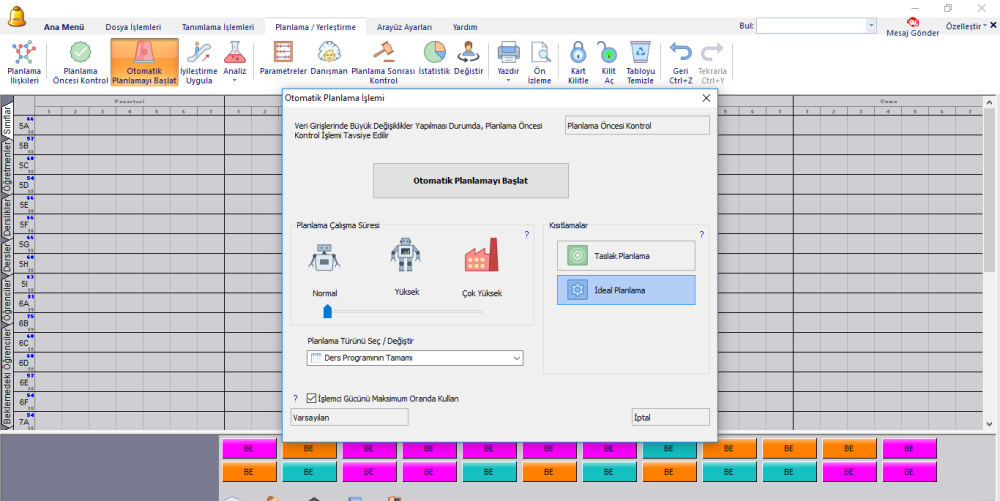1000x501 pixels.
Task: Click help question mark in Kısıtlamalar
Action: pos(702,235)
